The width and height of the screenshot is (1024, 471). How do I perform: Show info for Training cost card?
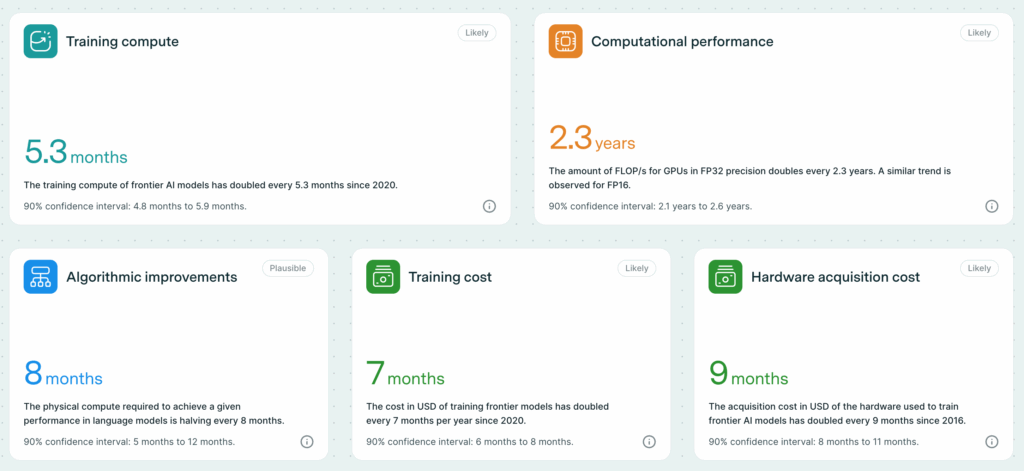(649, 442)
